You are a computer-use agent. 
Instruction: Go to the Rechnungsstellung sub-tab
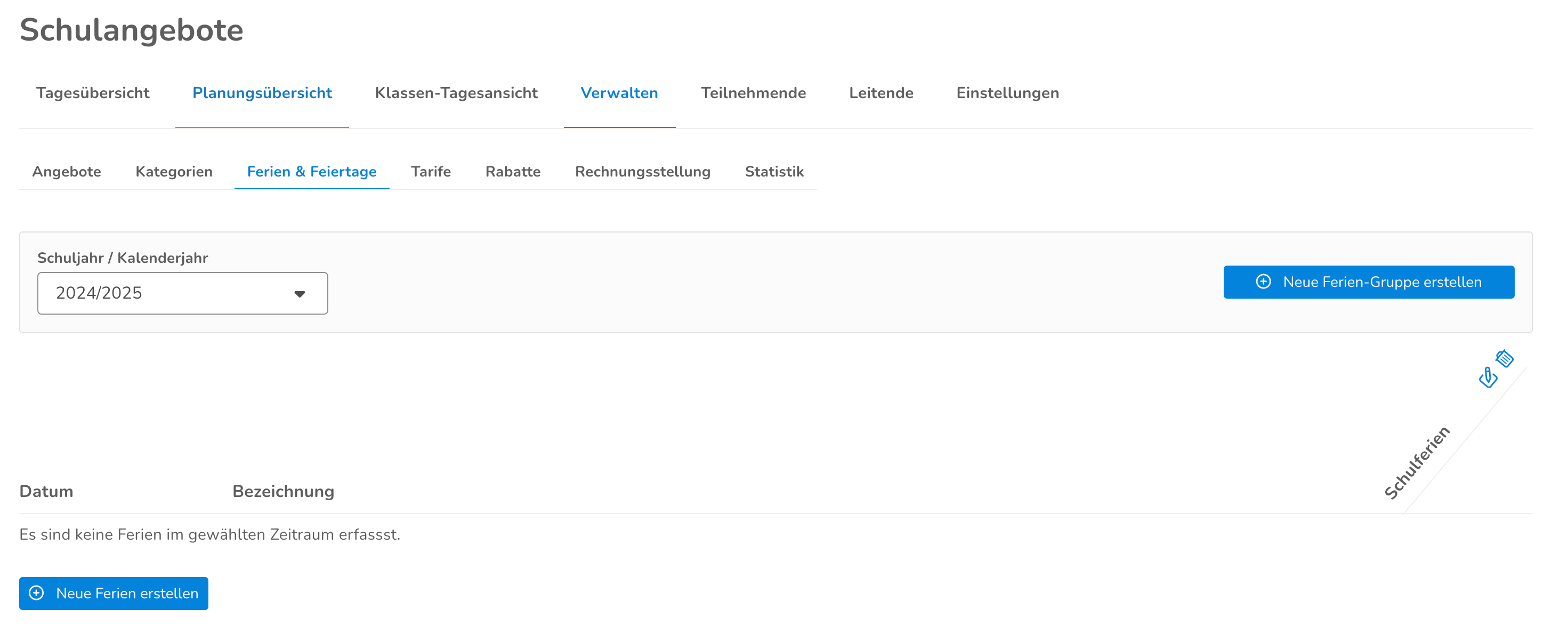(642, 172)
